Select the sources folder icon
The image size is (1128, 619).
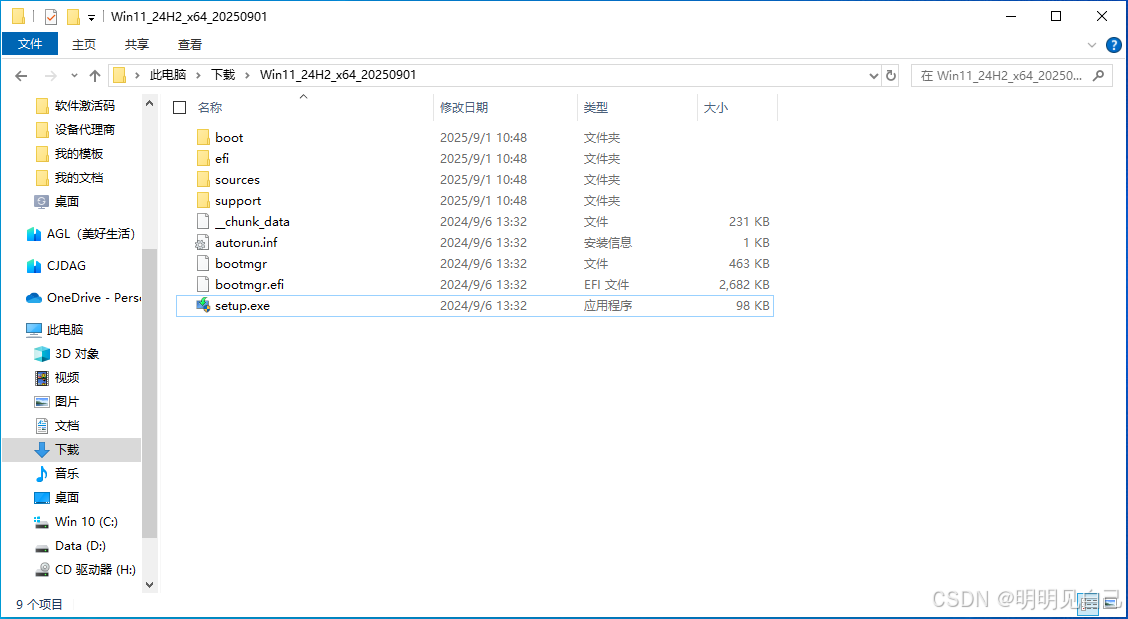point(203,179)
